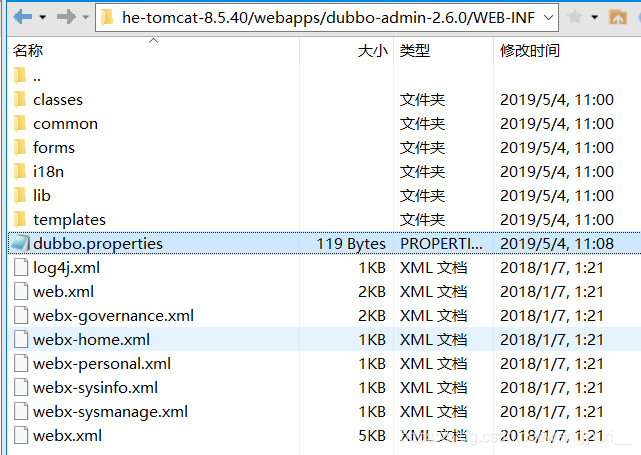Click the folder icon in path field
The width and height of the screenshot is (641, 455).
[108, 18]
